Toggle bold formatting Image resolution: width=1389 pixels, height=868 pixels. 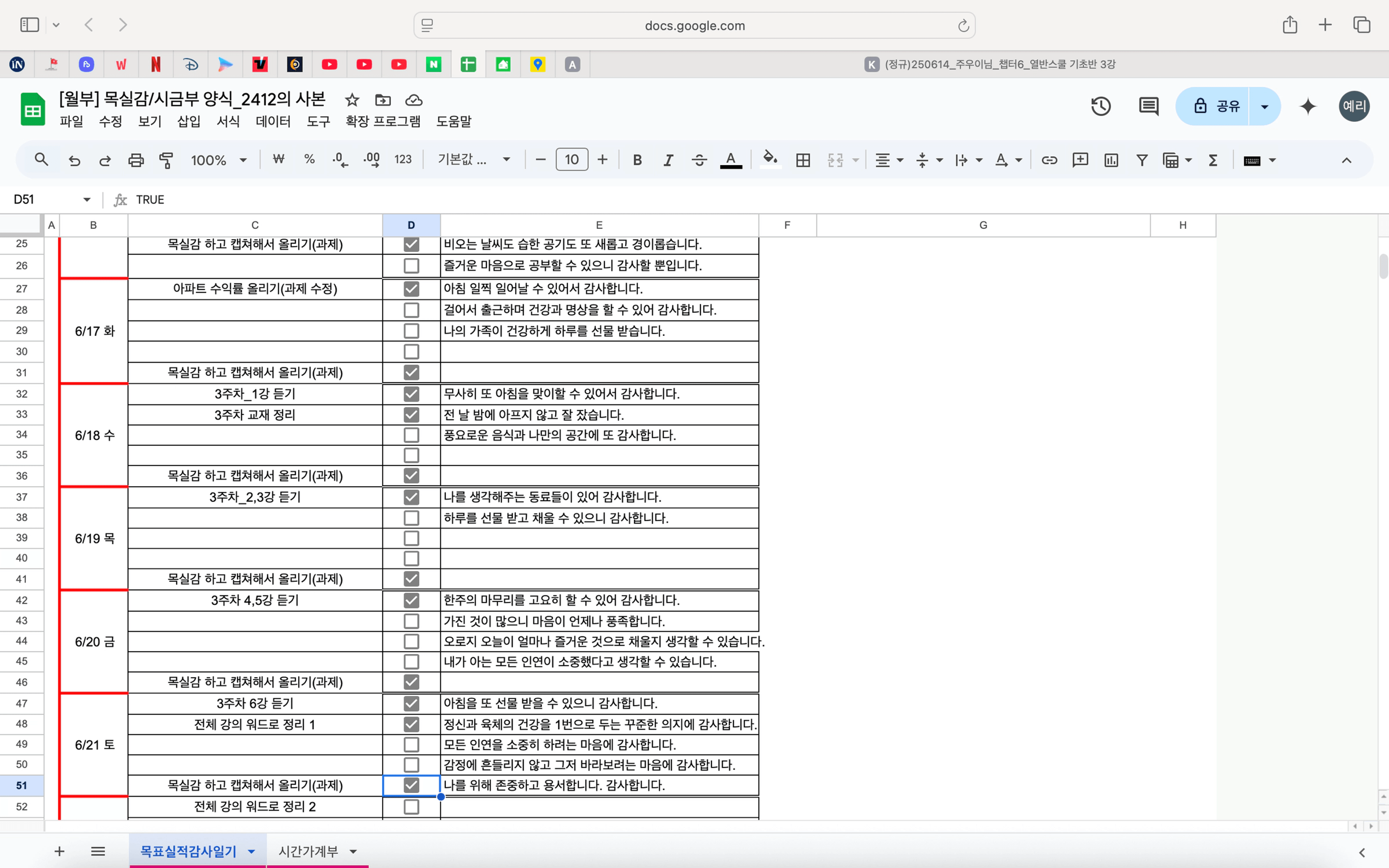coord(637,160)
